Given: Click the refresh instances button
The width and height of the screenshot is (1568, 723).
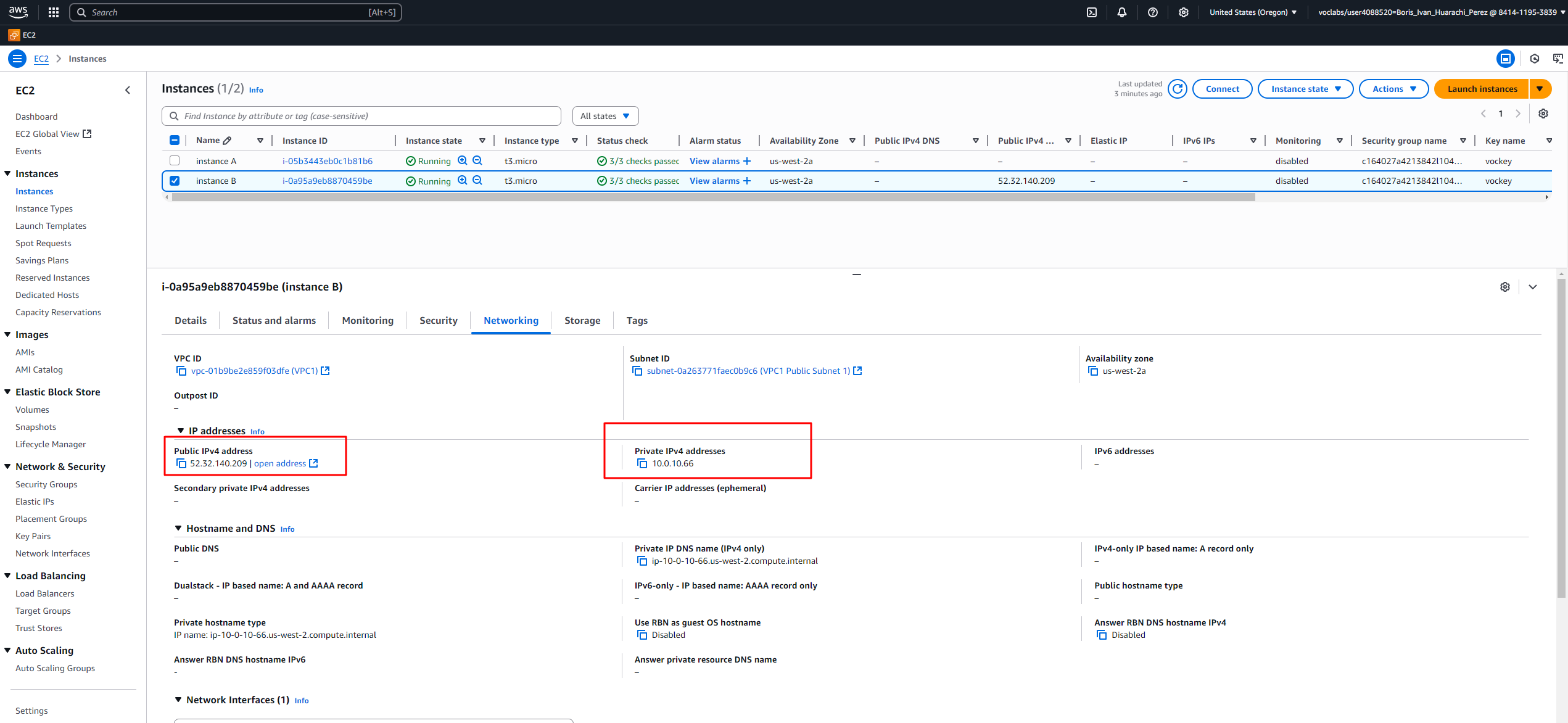Looking at the screenshot, I should click(x=1177, y=89).
